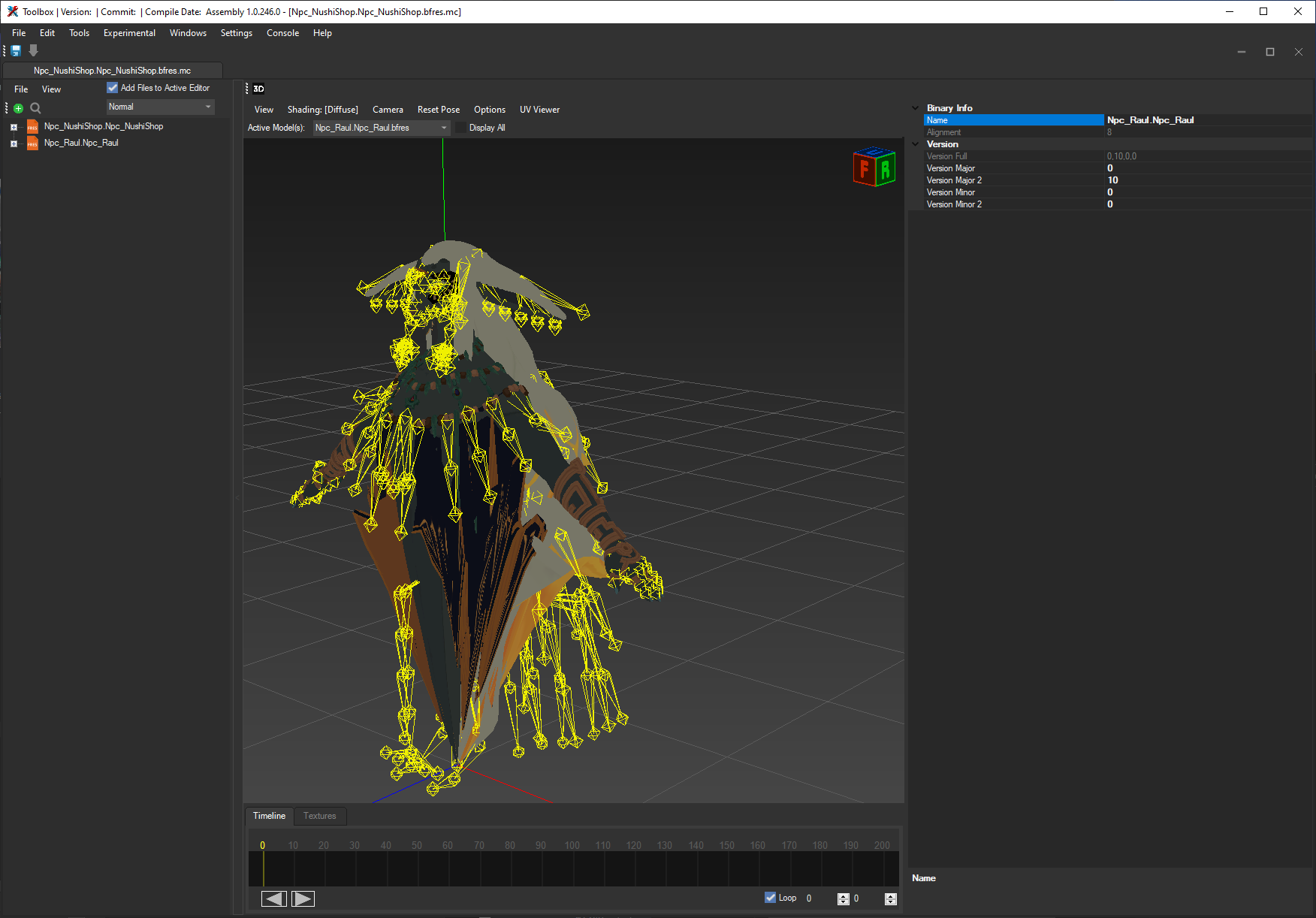Click Reset Pose in viewport toolbar
Viewport: 1316px width, 918px height.
pos(438,110)
